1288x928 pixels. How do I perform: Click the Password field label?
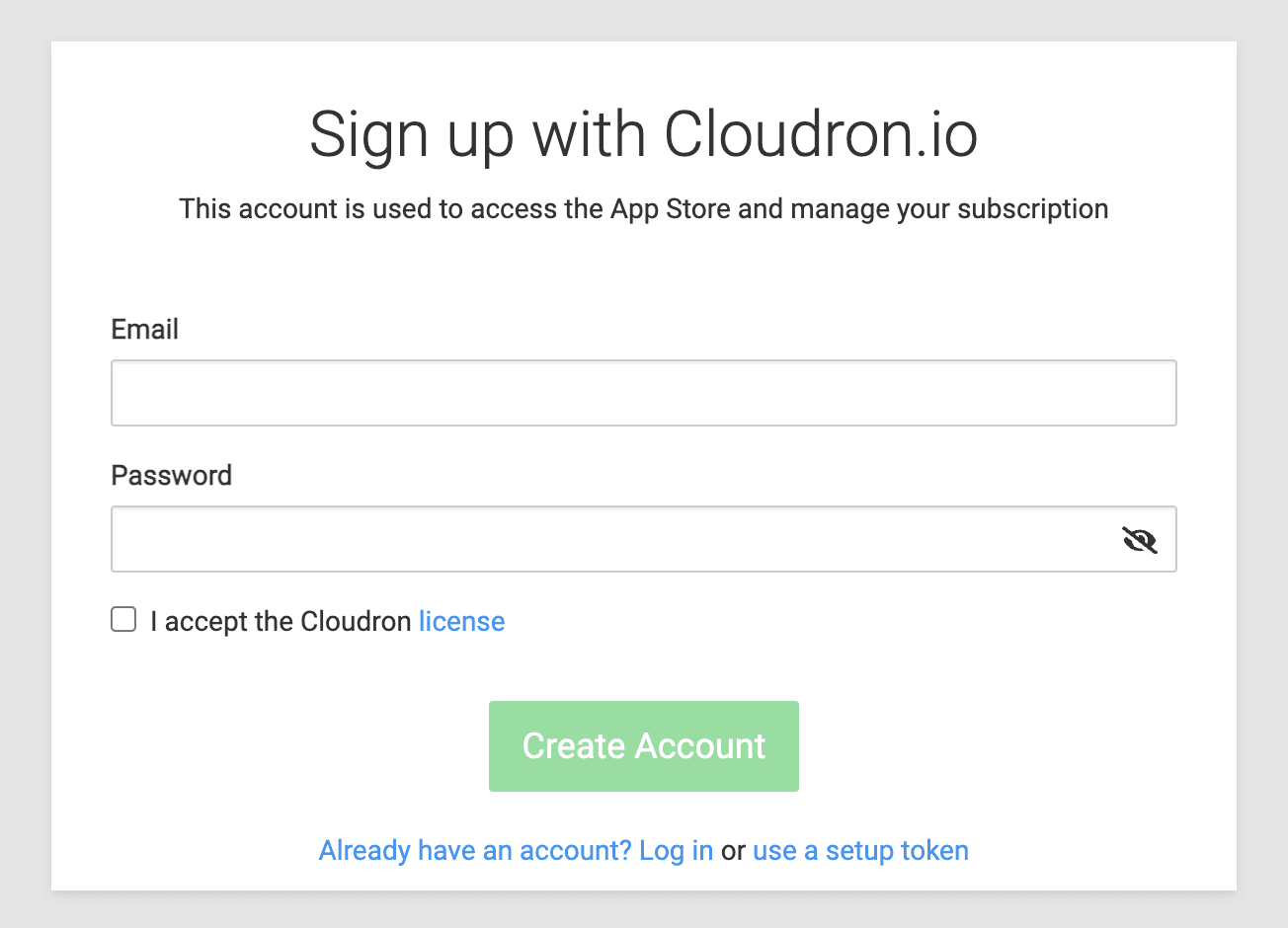(171, 475)
